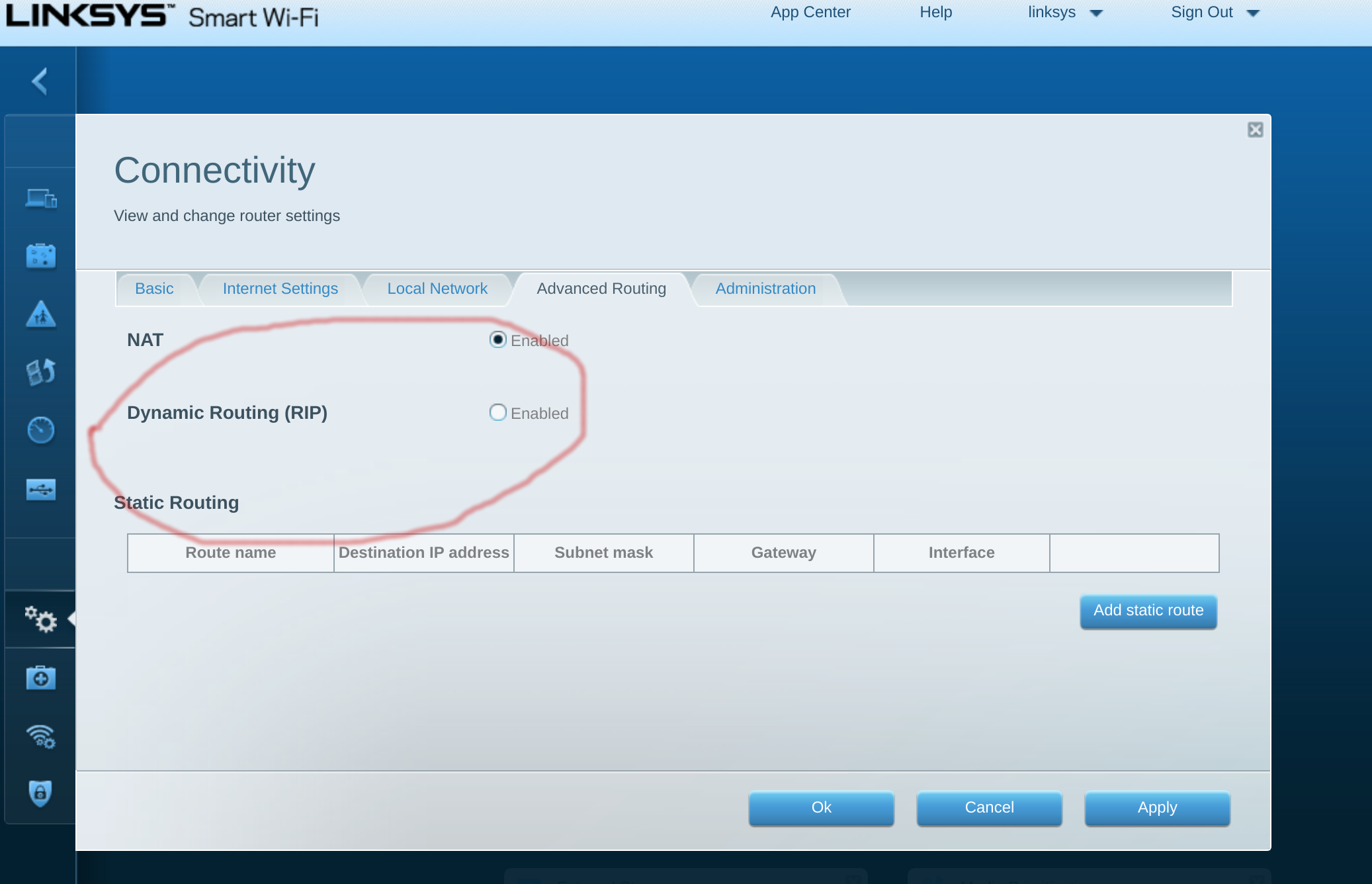1372x884 pixels.
Task: Switch to Administration tab
Action: tap(765, 288)
